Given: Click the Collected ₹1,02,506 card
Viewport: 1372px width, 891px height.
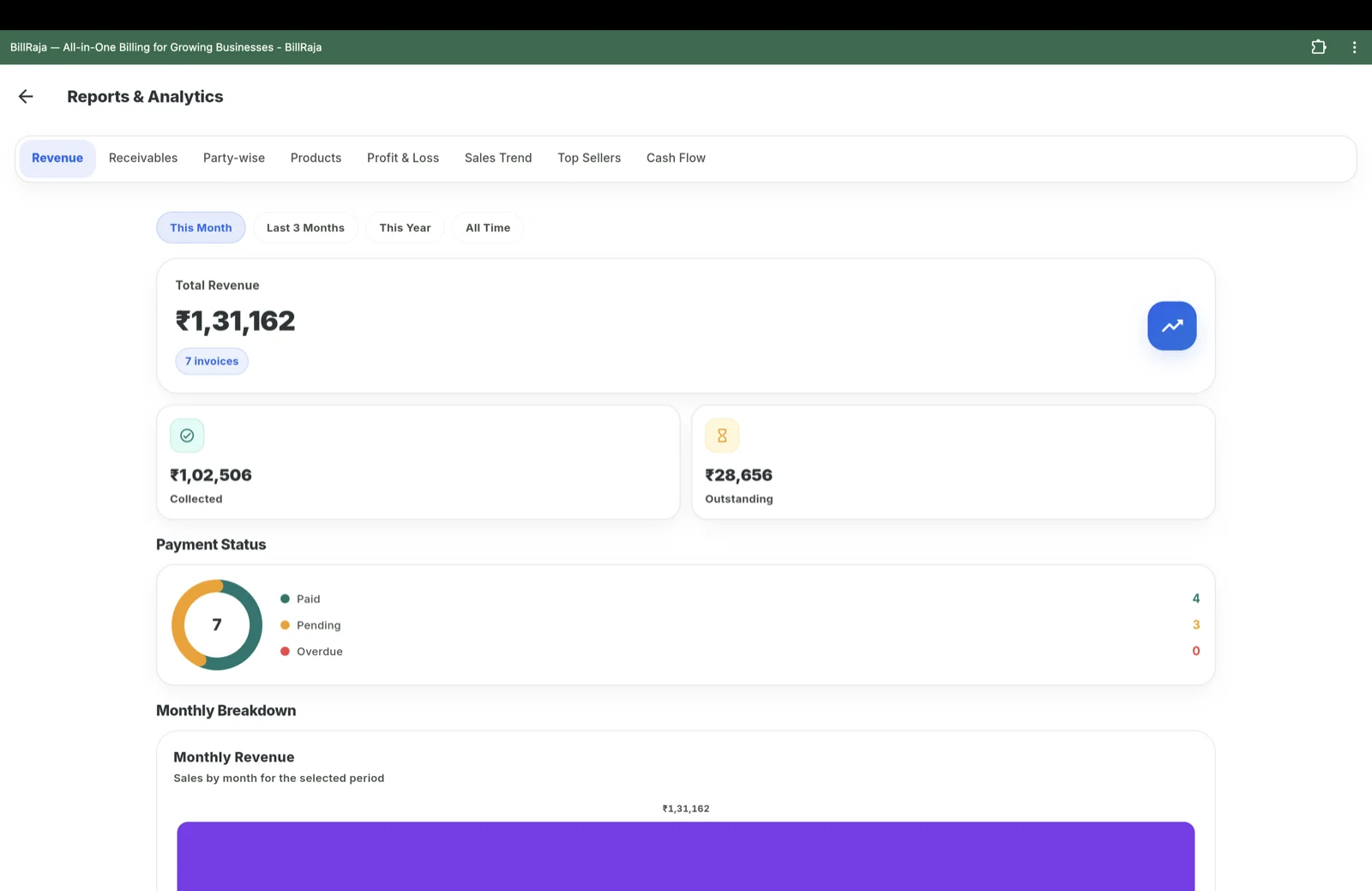Looking at the screenshot, I should coord(418,463).
